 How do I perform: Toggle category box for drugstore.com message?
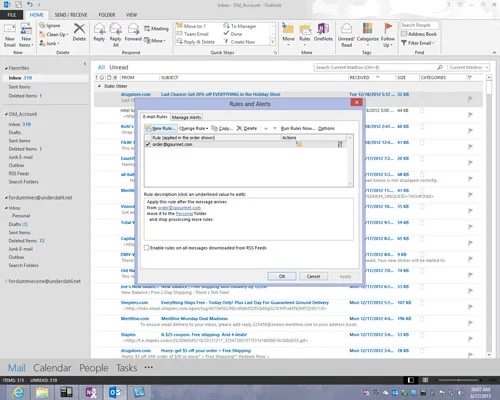point(422,94)
